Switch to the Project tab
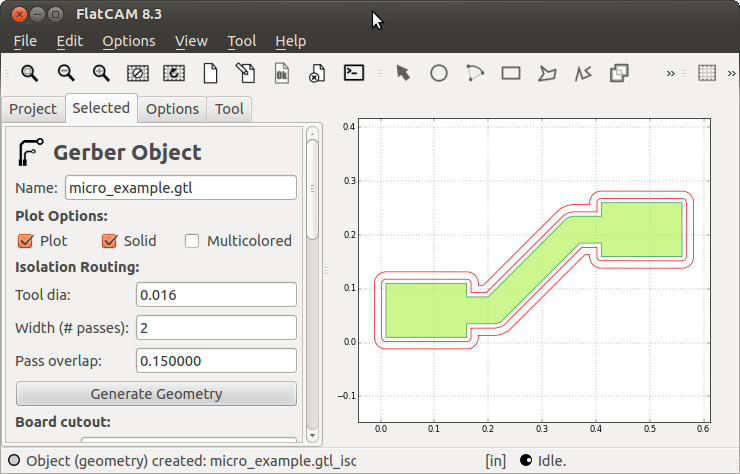This screenshot has height=474, width=740. [x=33, y=109]
